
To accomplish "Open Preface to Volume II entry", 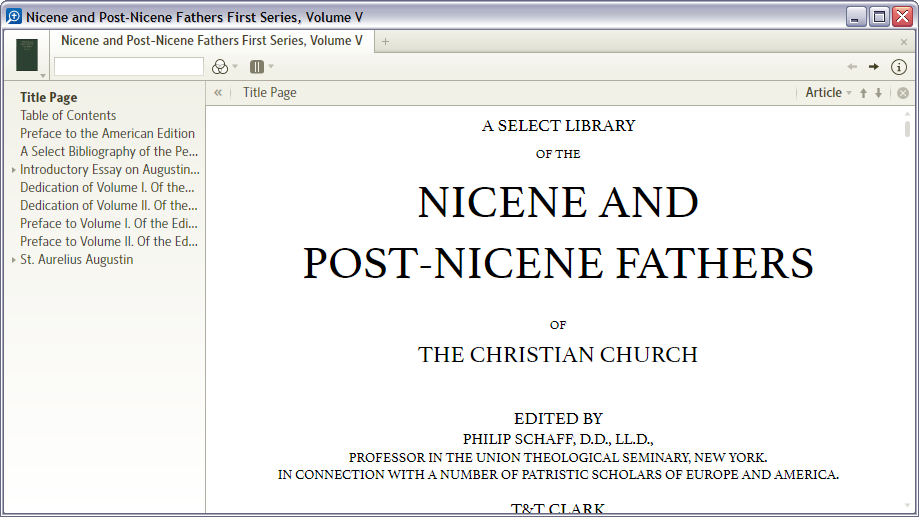I will pos(109,242).
